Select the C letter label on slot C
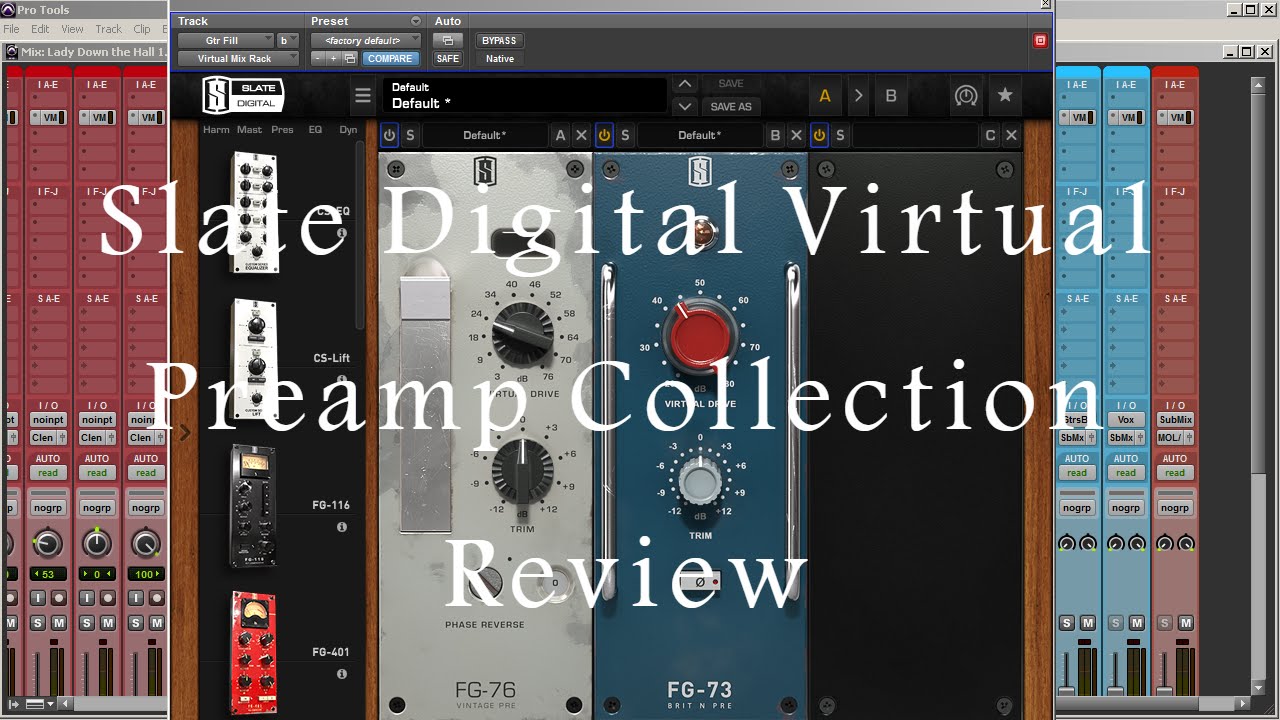The image size is (1280, 720). tap(990, 135)
